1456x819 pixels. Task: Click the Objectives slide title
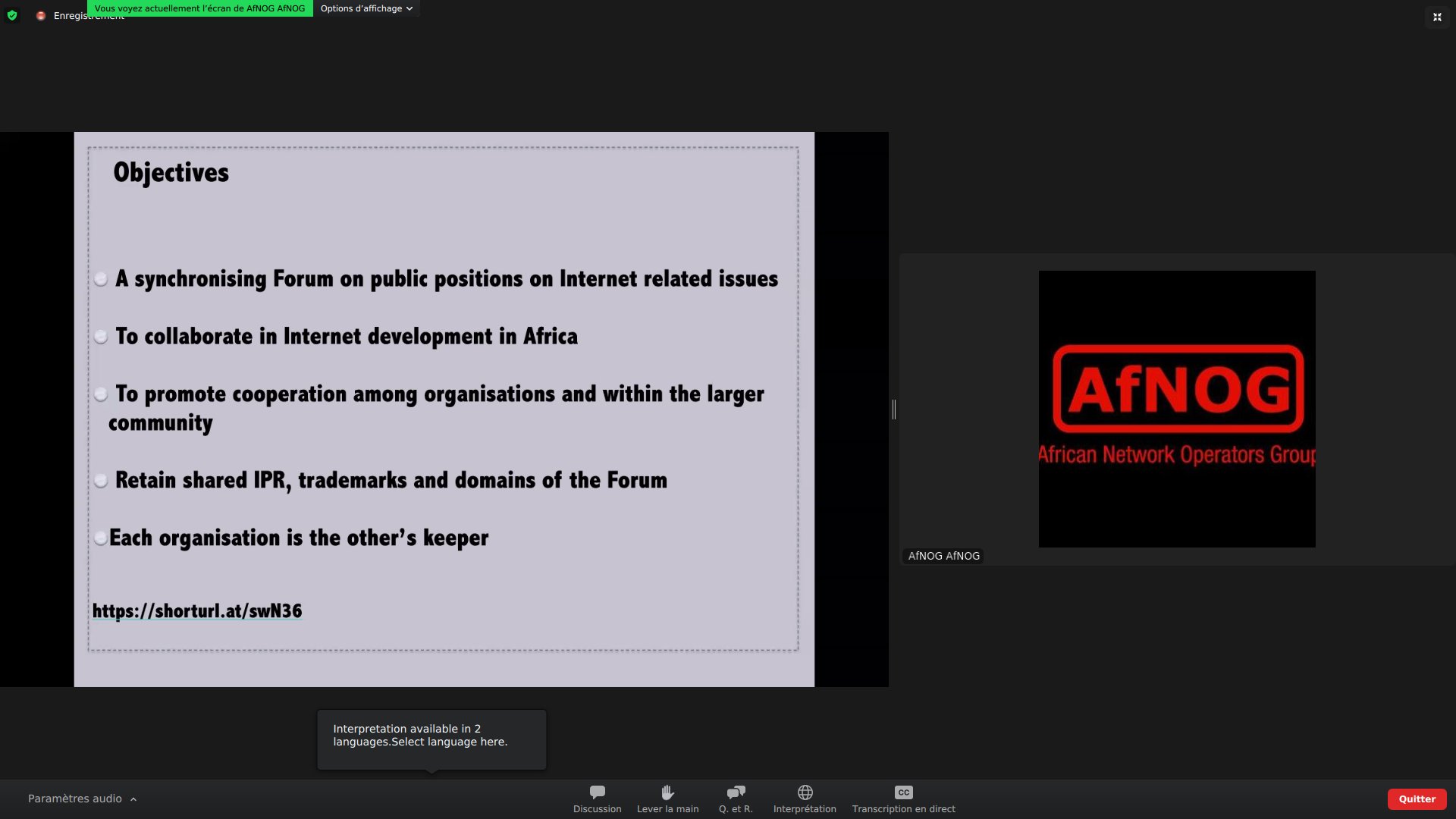click(171, 173)
